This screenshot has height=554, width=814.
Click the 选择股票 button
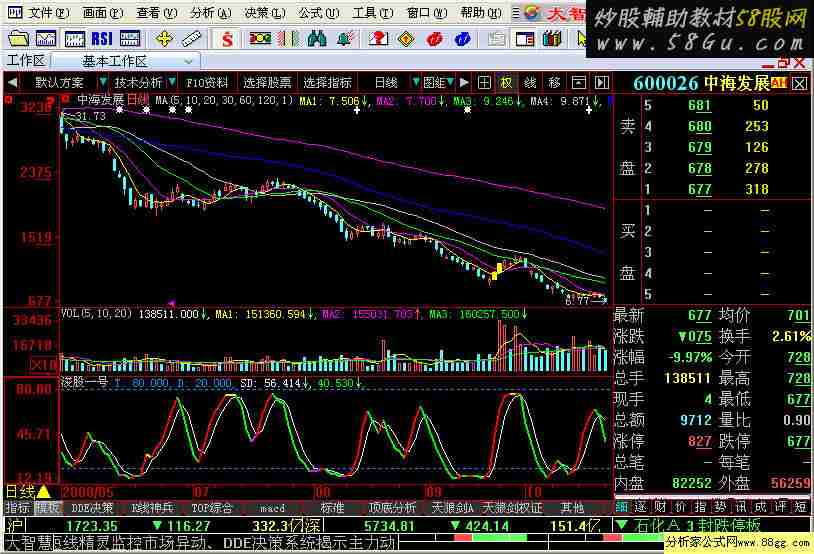click(267, 83)
